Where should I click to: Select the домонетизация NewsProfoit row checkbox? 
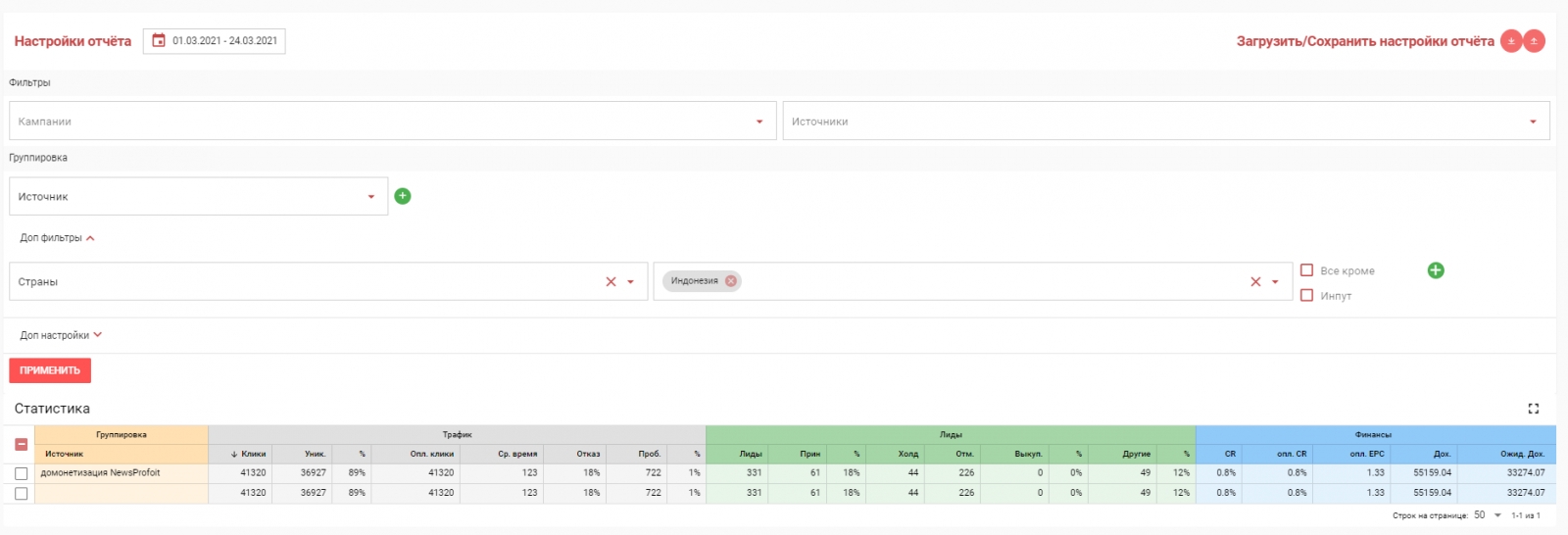21,473
